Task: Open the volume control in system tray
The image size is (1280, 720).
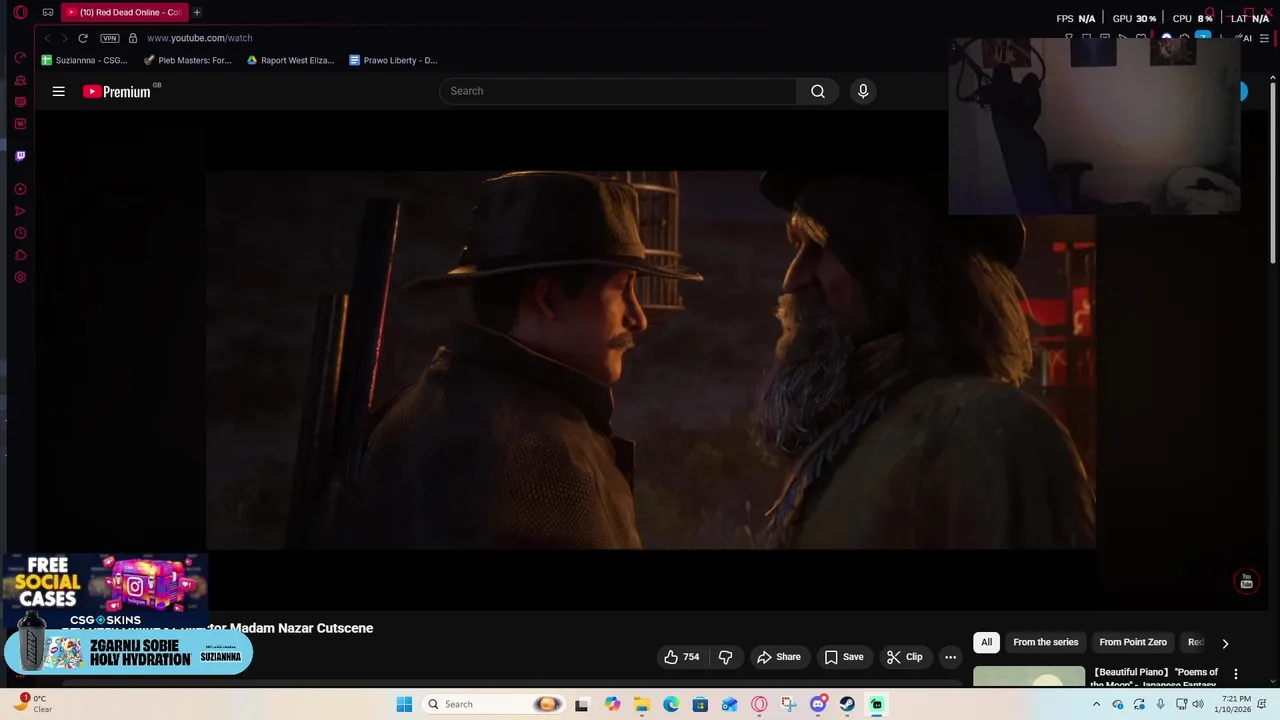Action: [x=1198, y=704]
